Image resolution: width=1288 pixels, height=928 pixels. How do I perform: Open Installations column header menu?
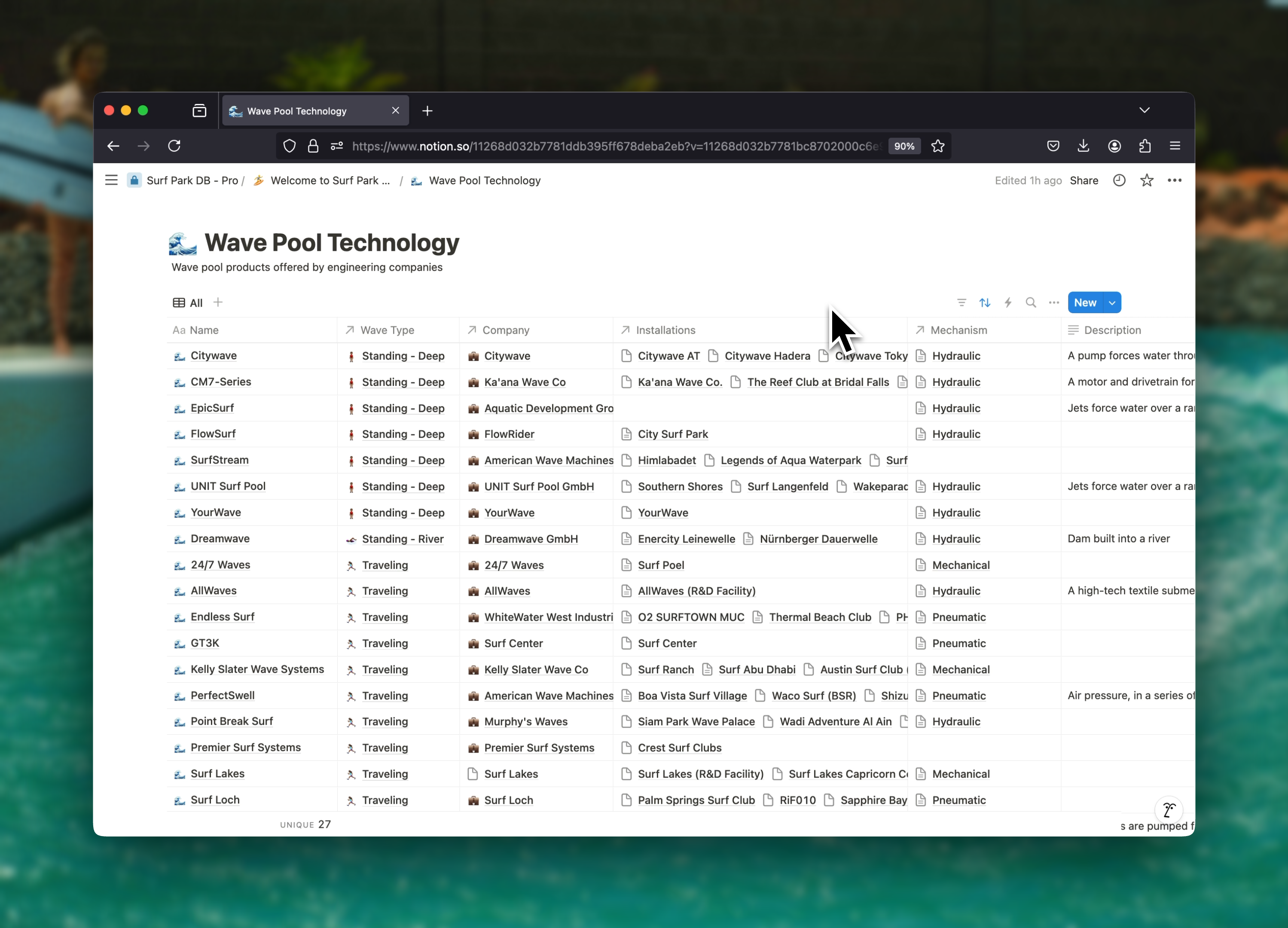(x=760, y=330)
